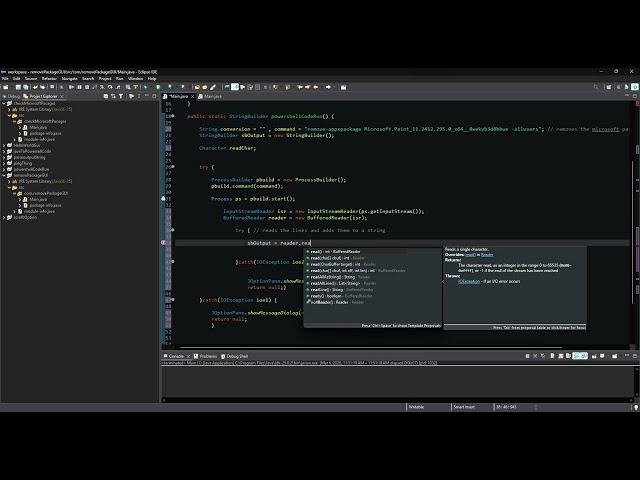The image size is (640, 480).
Task: Click the console horizontal scrollbar
Action: [x=398, y=400]
